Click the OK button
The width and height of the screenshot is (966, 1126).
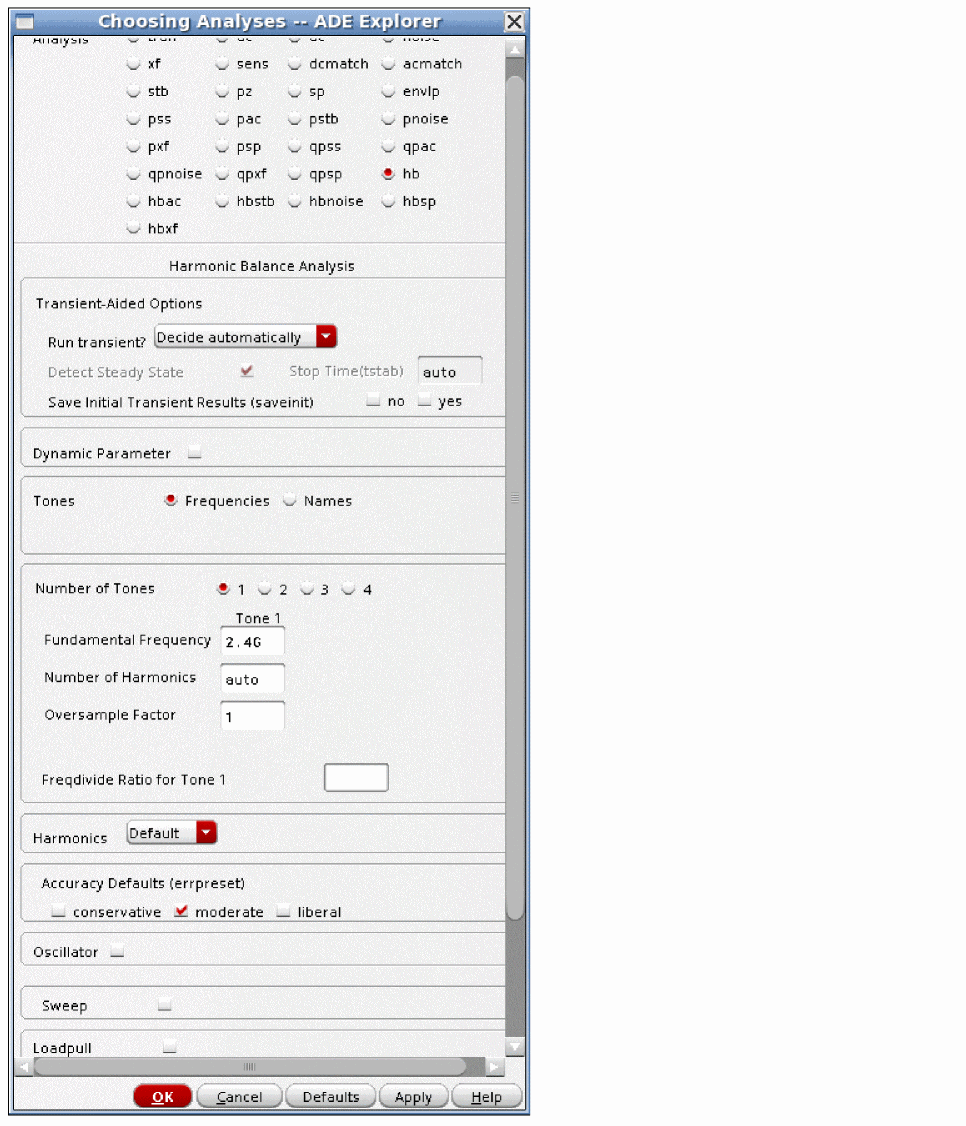pos(162,1097)
